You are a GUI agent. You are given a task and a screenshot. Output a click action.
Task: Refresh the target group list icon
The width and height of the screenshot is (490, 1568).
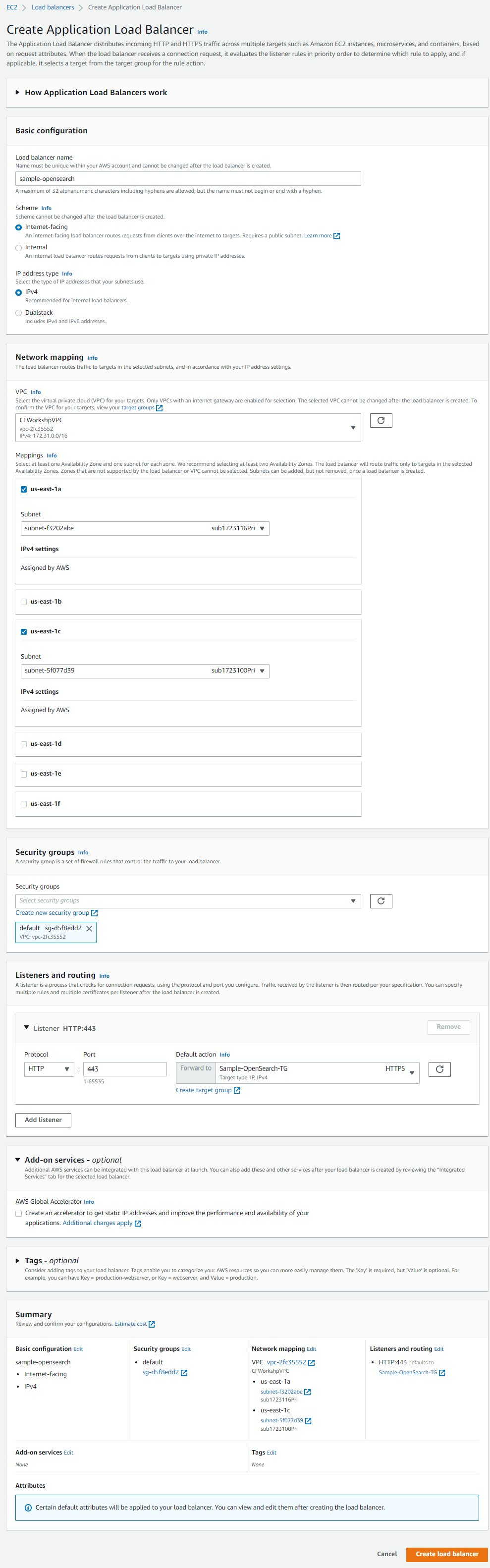click(439, 1069)
